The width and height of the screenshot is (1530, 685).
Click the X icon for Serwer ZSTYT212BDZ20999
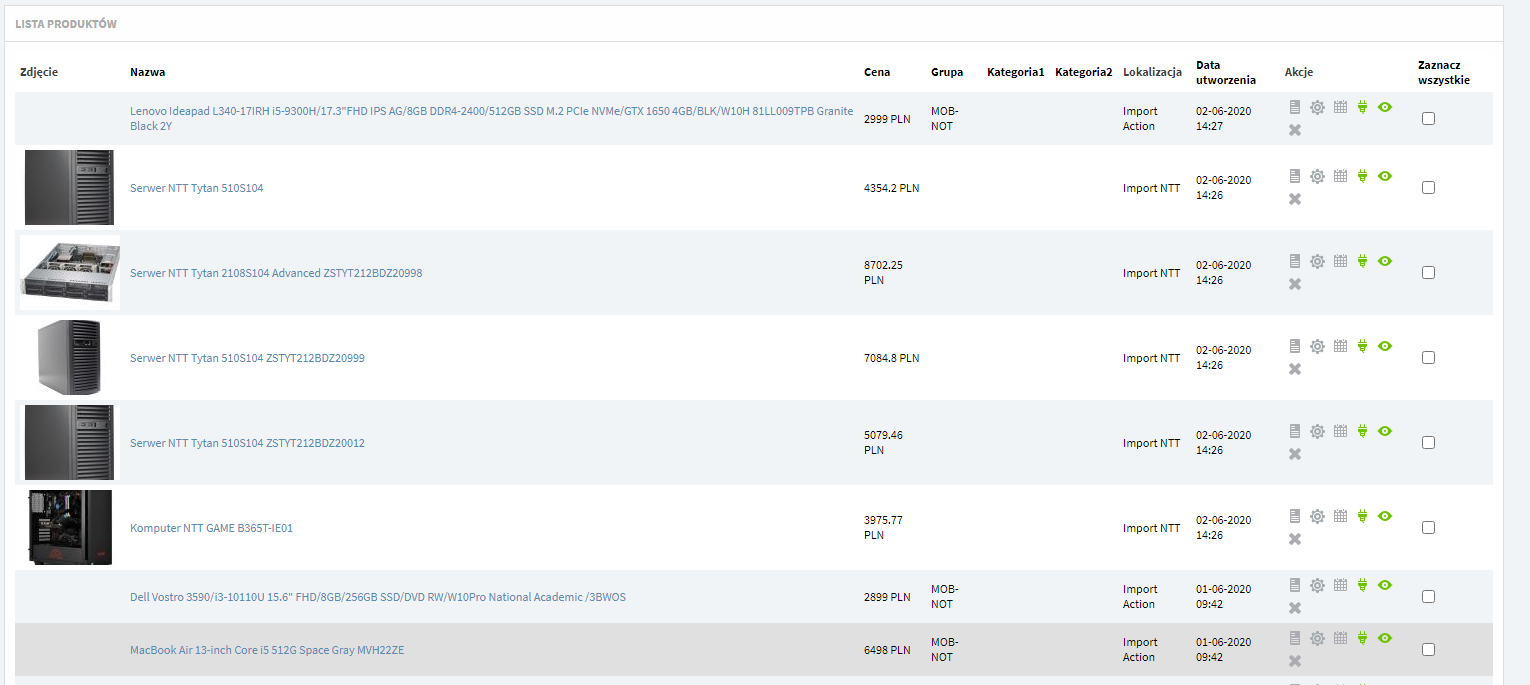(1295, 369)
